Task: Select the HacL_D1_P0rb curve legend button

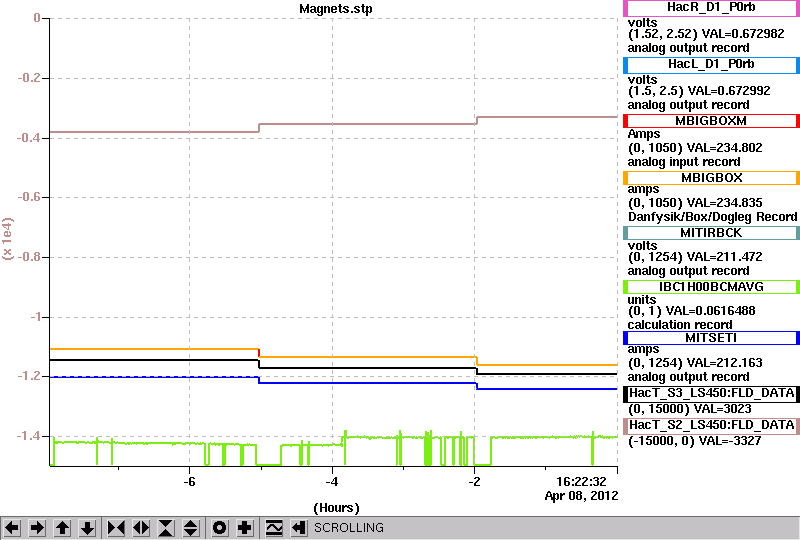Action: (x=711, y=65)
